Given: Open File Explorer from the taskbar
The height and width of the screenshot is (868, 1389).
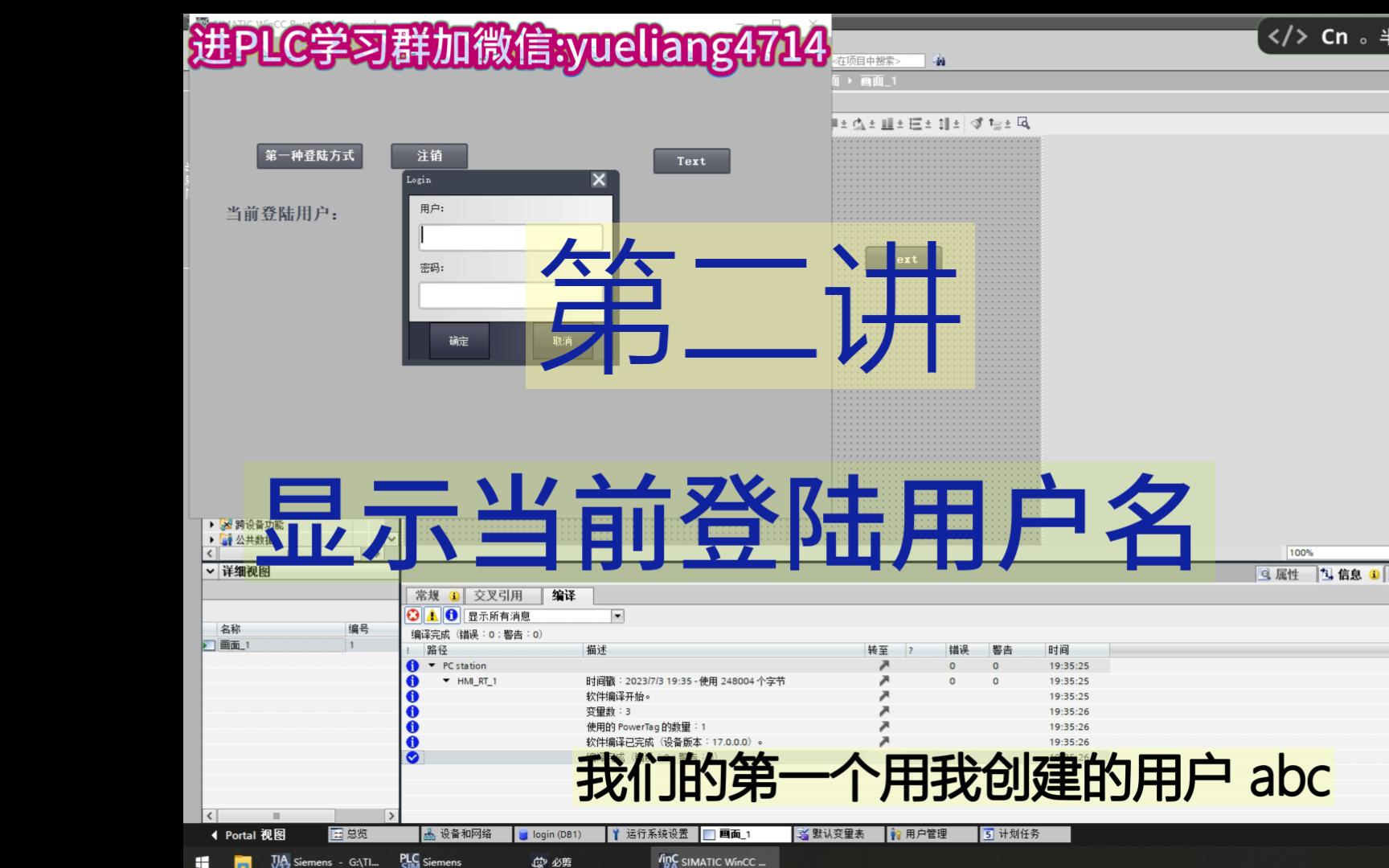Looking at the screenshot, I should 242,862.
